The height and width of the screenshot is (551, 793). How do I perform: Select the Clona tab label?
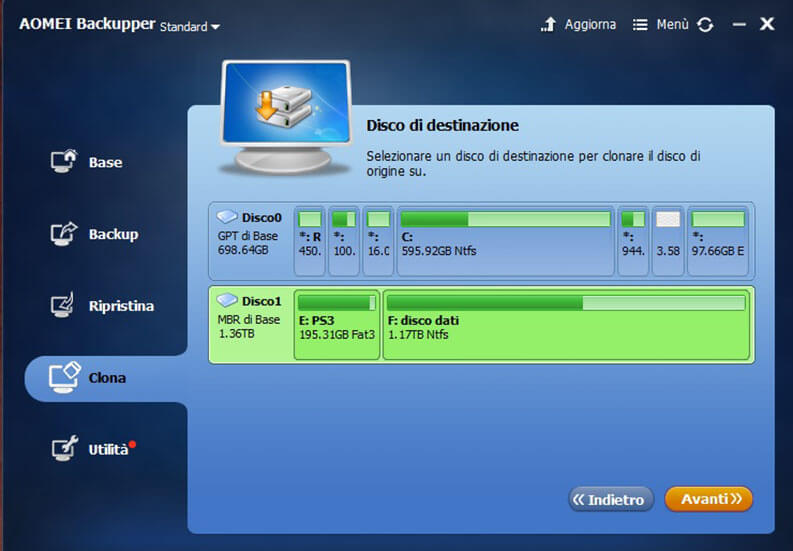107,378
